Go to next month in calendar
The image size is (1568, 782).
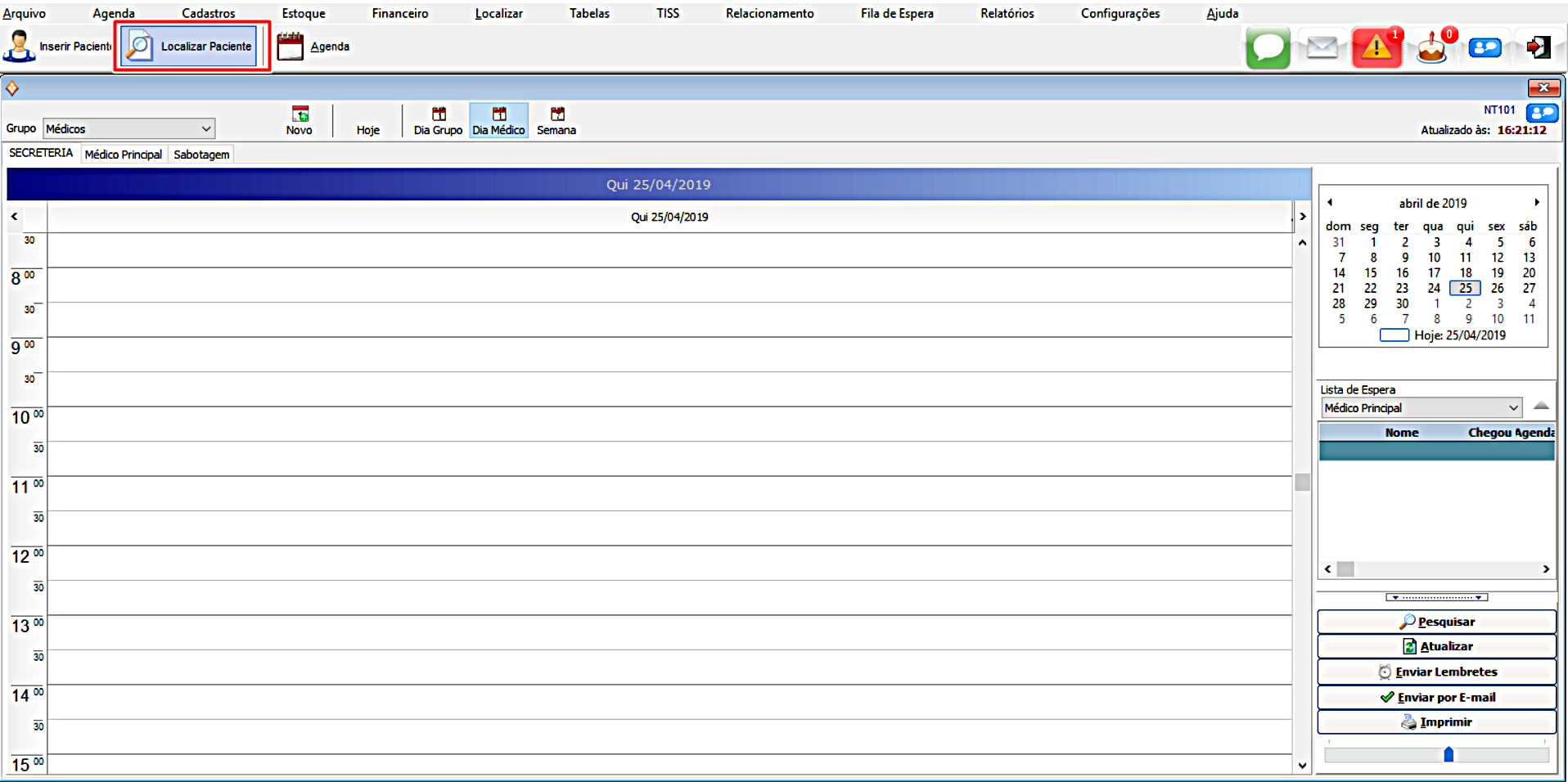pyautogui.click(x=1537, y=202)
